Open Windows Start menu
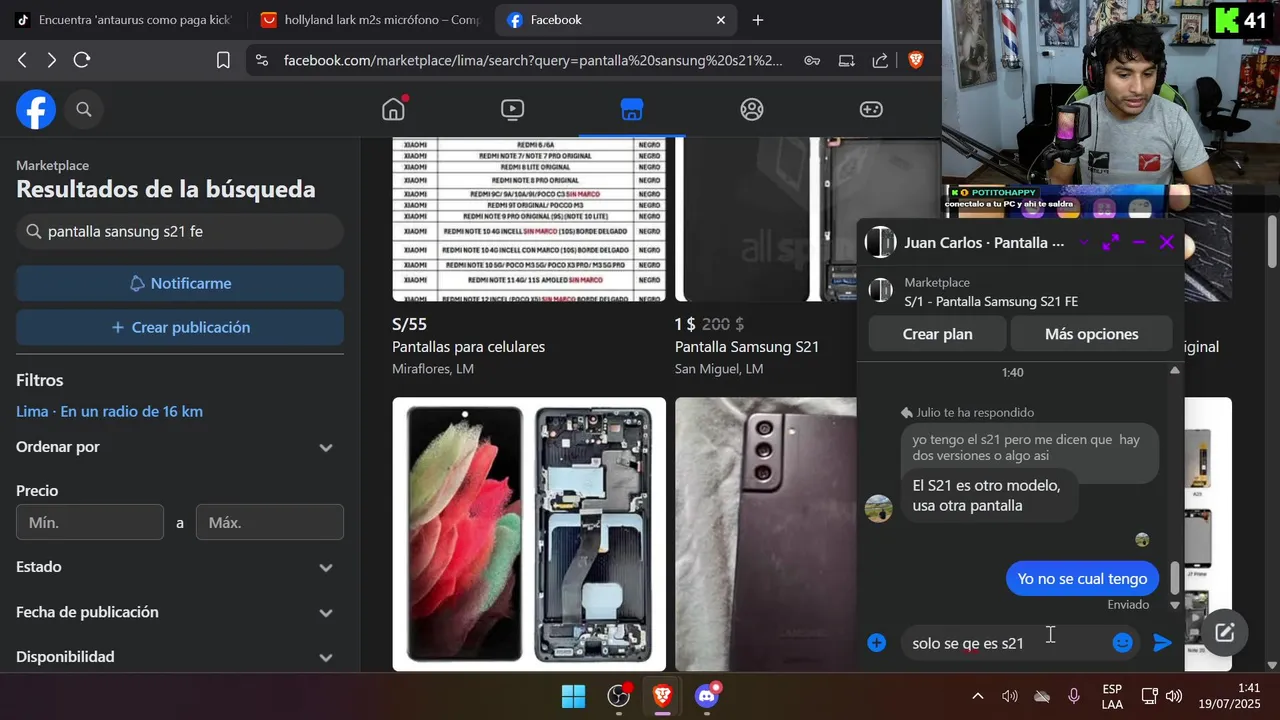1280x720 pixels. pos(574,696)
